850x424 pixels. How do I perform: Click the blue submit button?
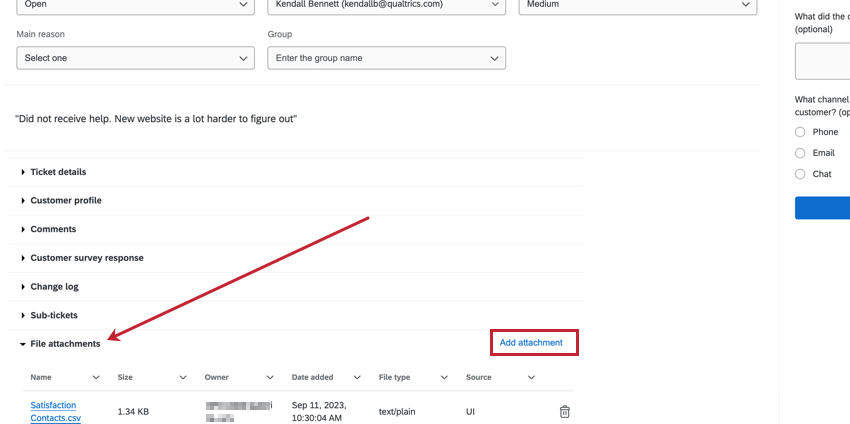tap(822, 208)
